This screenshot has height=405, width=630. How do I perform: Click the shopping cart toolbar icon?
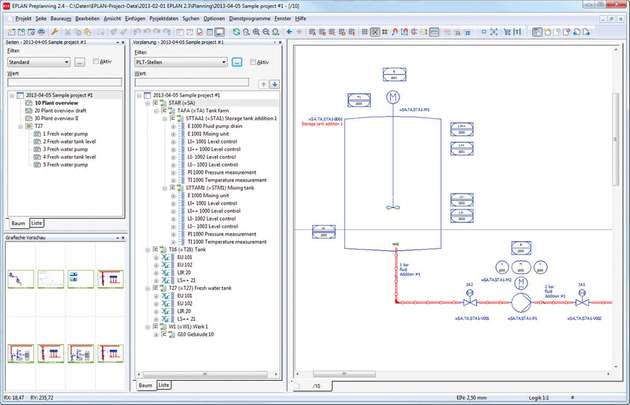[x=507, y=32]
